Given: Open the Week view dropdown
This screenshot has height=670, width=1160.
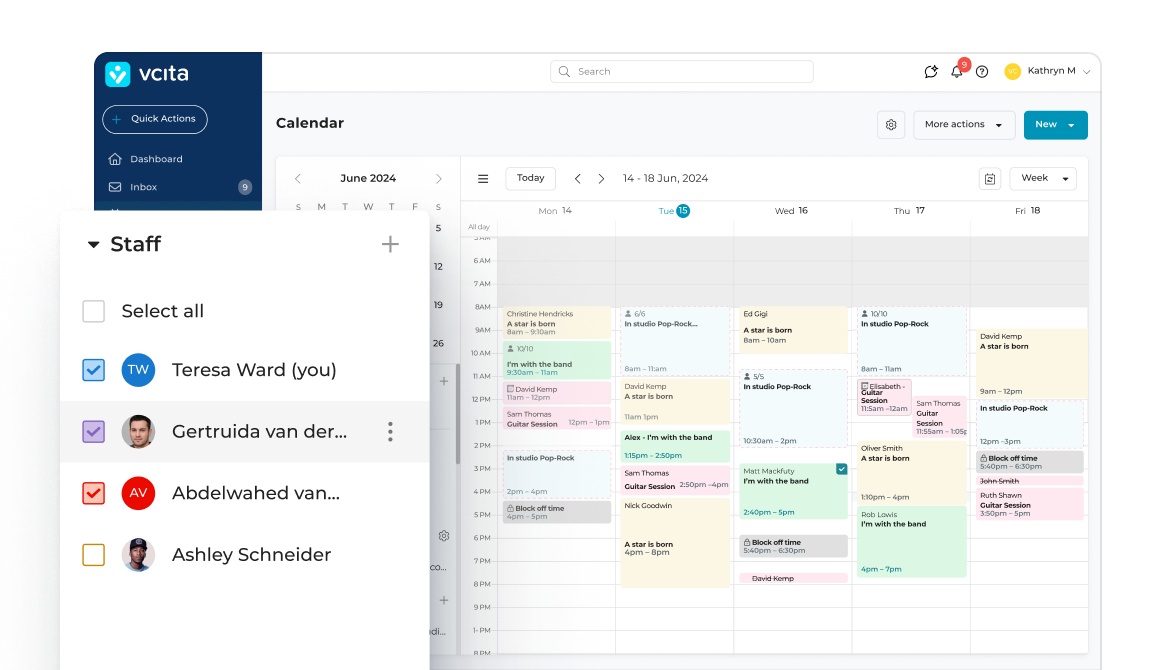Looking at the screenshot, I should click(x=1042, y=178).
